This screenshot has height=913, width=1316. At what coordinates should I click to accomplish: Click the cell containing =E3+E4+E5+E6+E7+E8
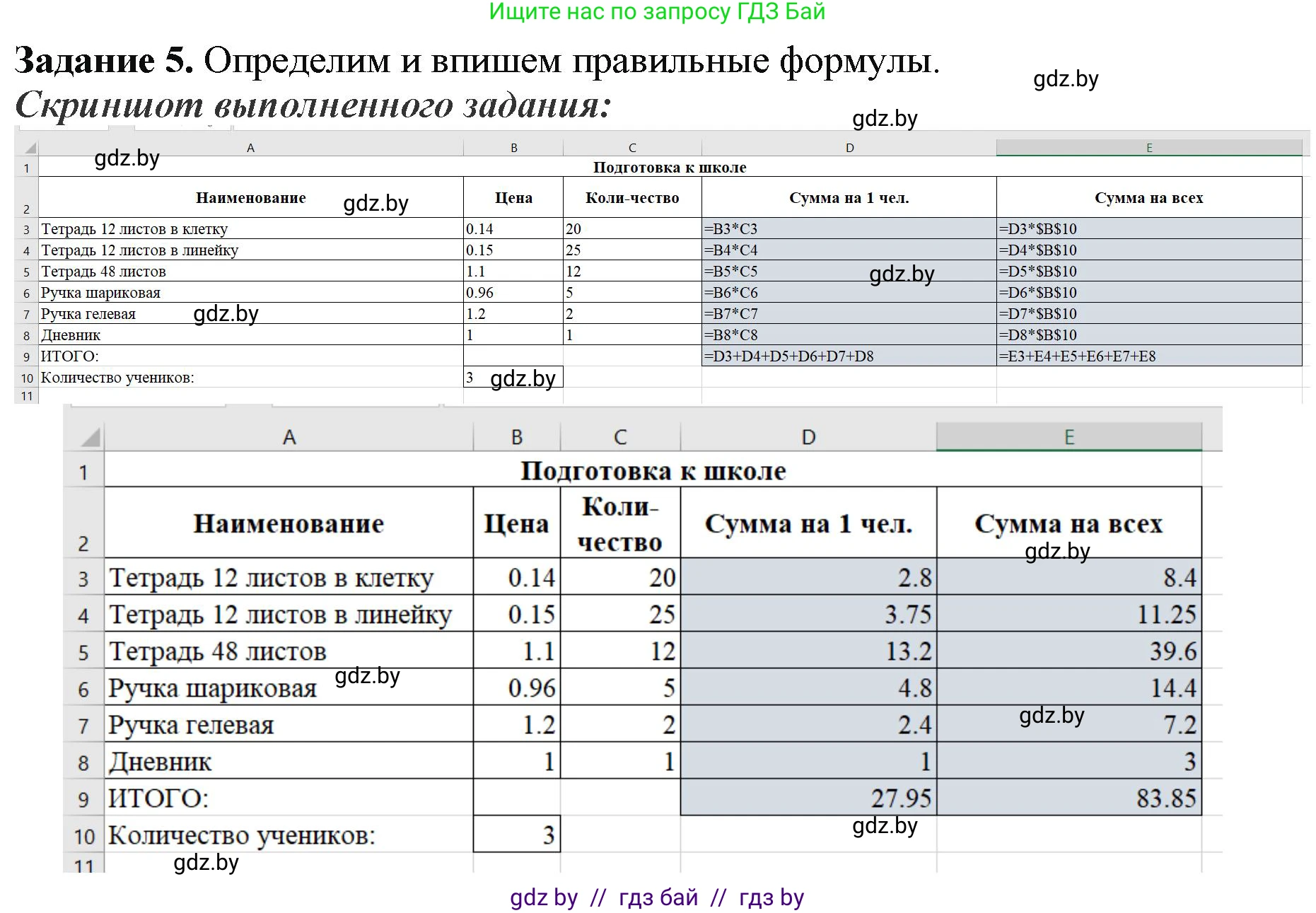coord(1149,356)
